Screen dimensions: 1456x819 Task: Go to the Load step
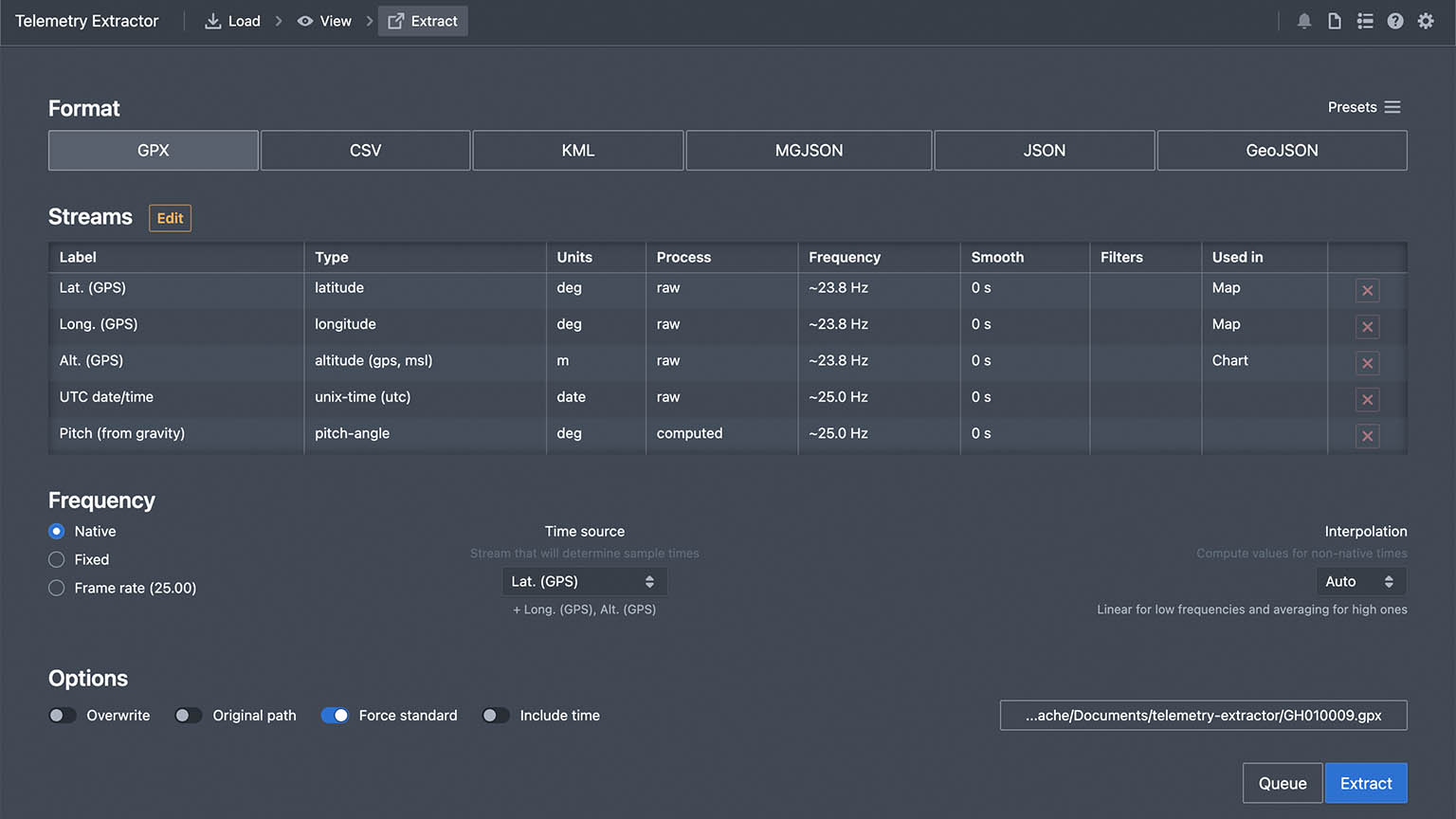[x=232, y=21]
